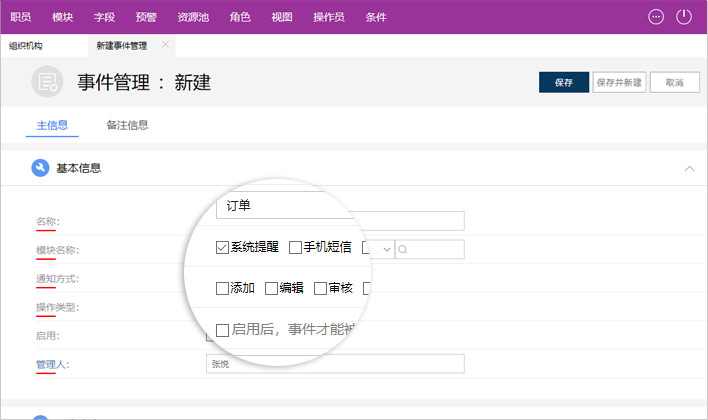
Task: Click the 保存 button
Action: (563, 83)
